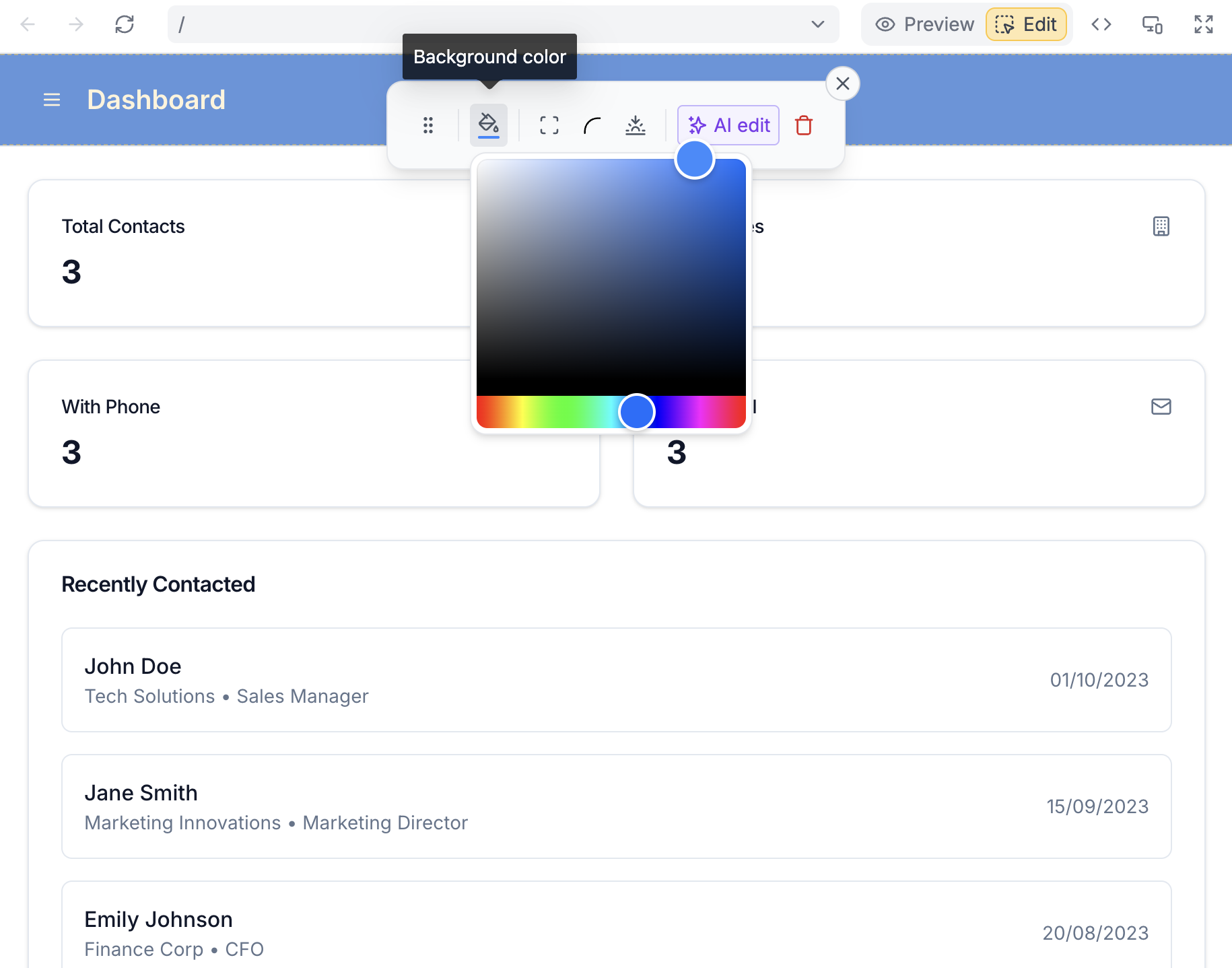The image size is (1232, 968).
Task: Click the Total Contacts value 3
Action: (x=71, y=272)
